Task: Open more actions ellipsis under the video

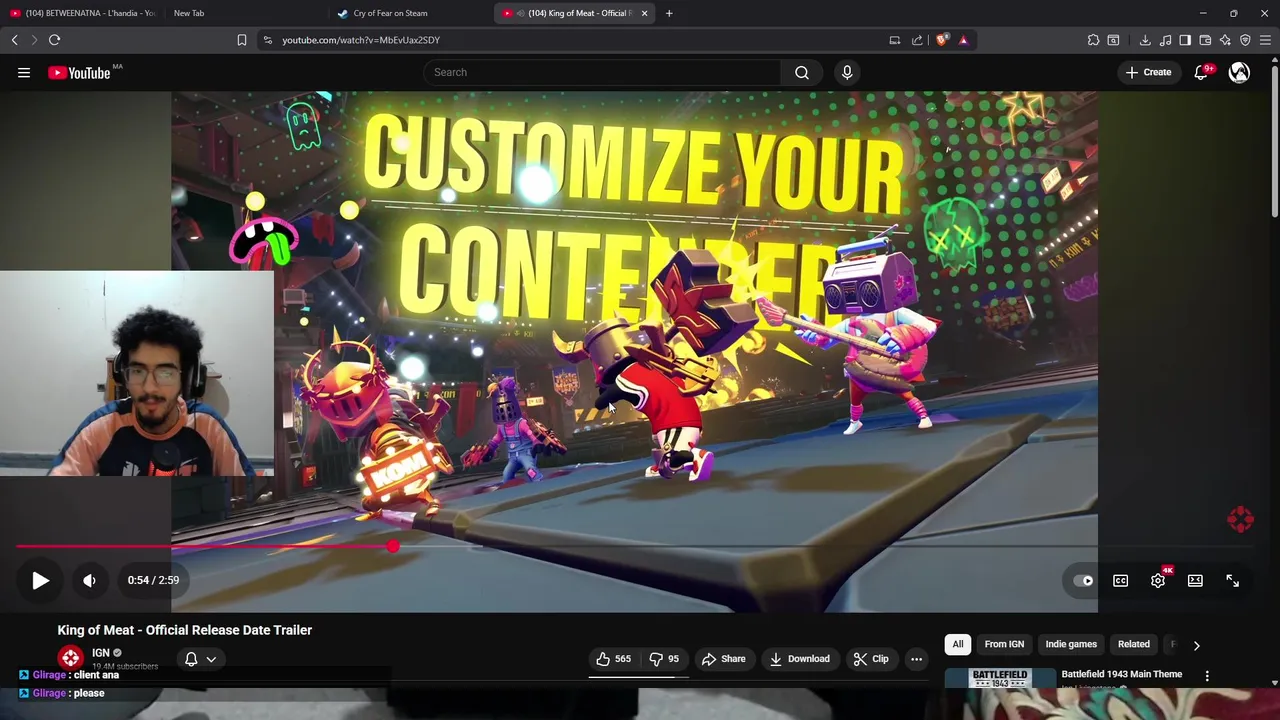Action: [x=916, y=659]
